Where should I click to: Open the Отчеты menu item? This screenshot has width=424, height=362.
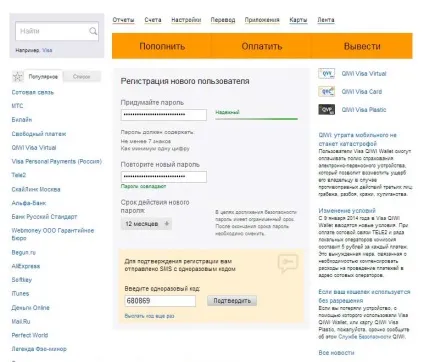tap(123, 20)
